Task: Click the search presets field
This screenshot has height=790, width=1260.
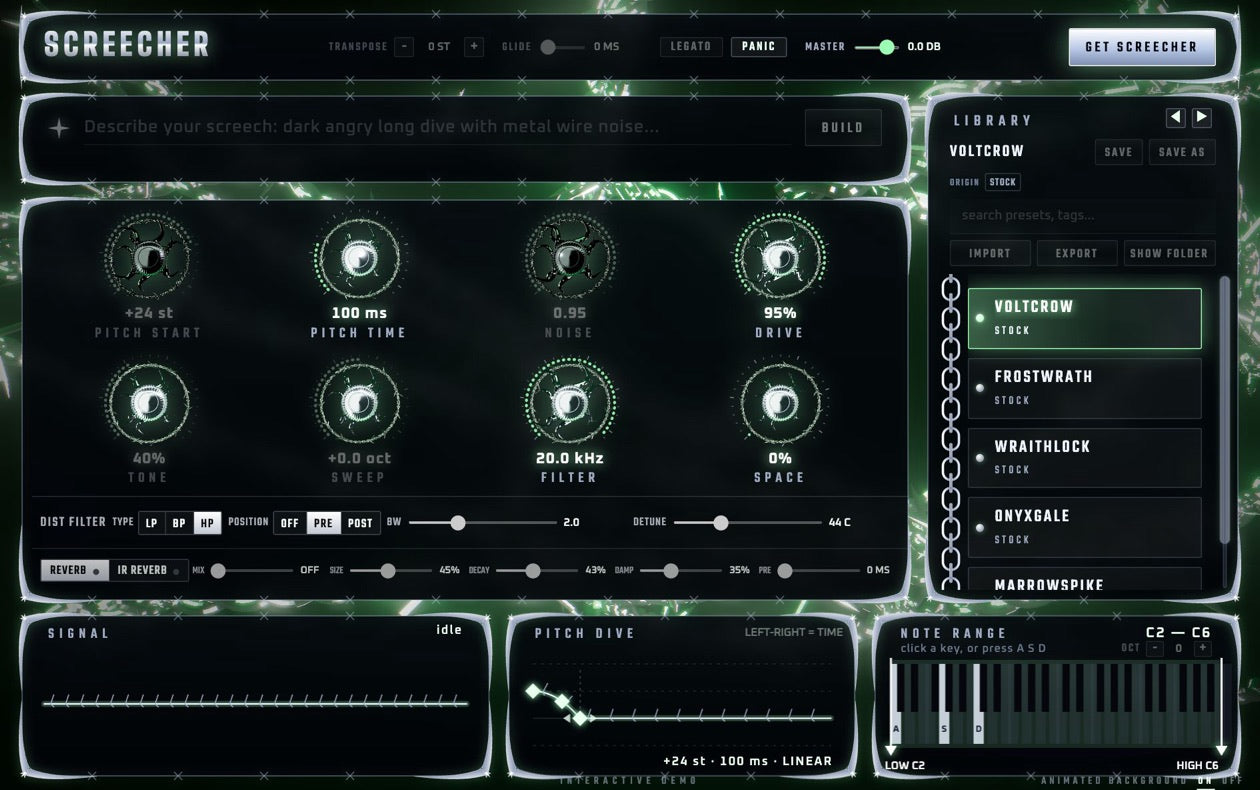Action: tap(1083, 215)
